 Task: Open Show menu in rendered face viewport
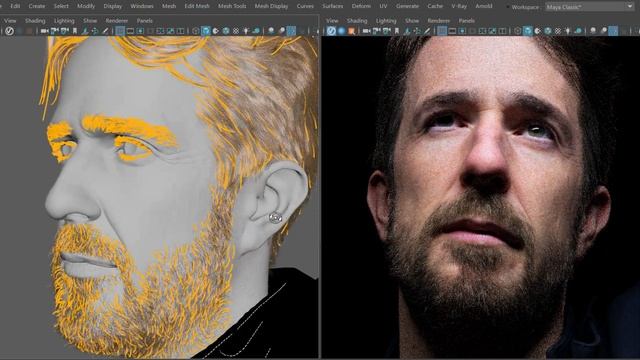pyautogui.click(x=412, y=20)
